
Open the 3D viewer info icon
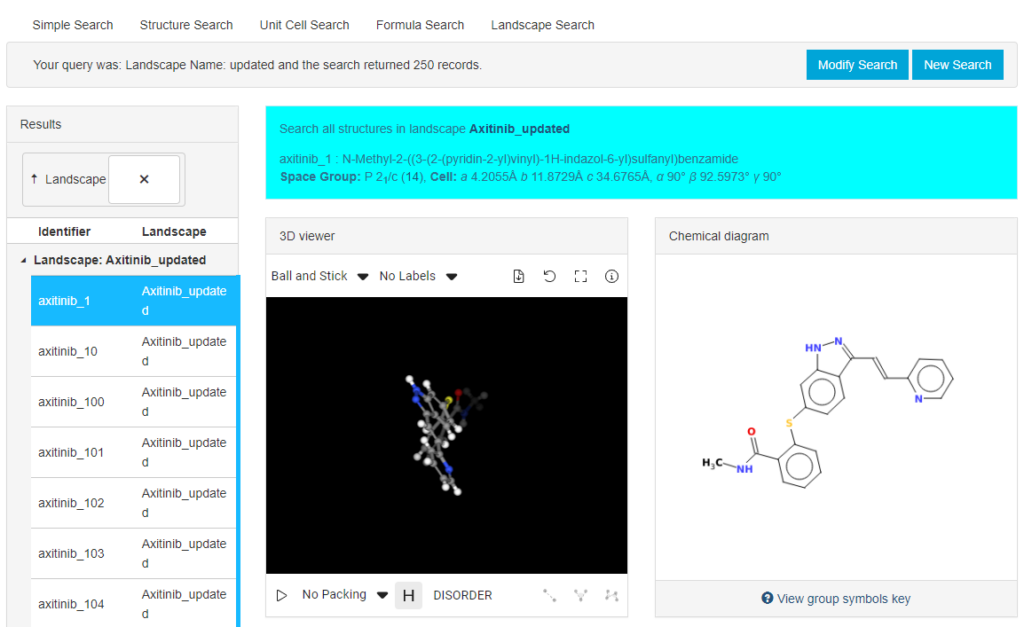pos(612,277)
